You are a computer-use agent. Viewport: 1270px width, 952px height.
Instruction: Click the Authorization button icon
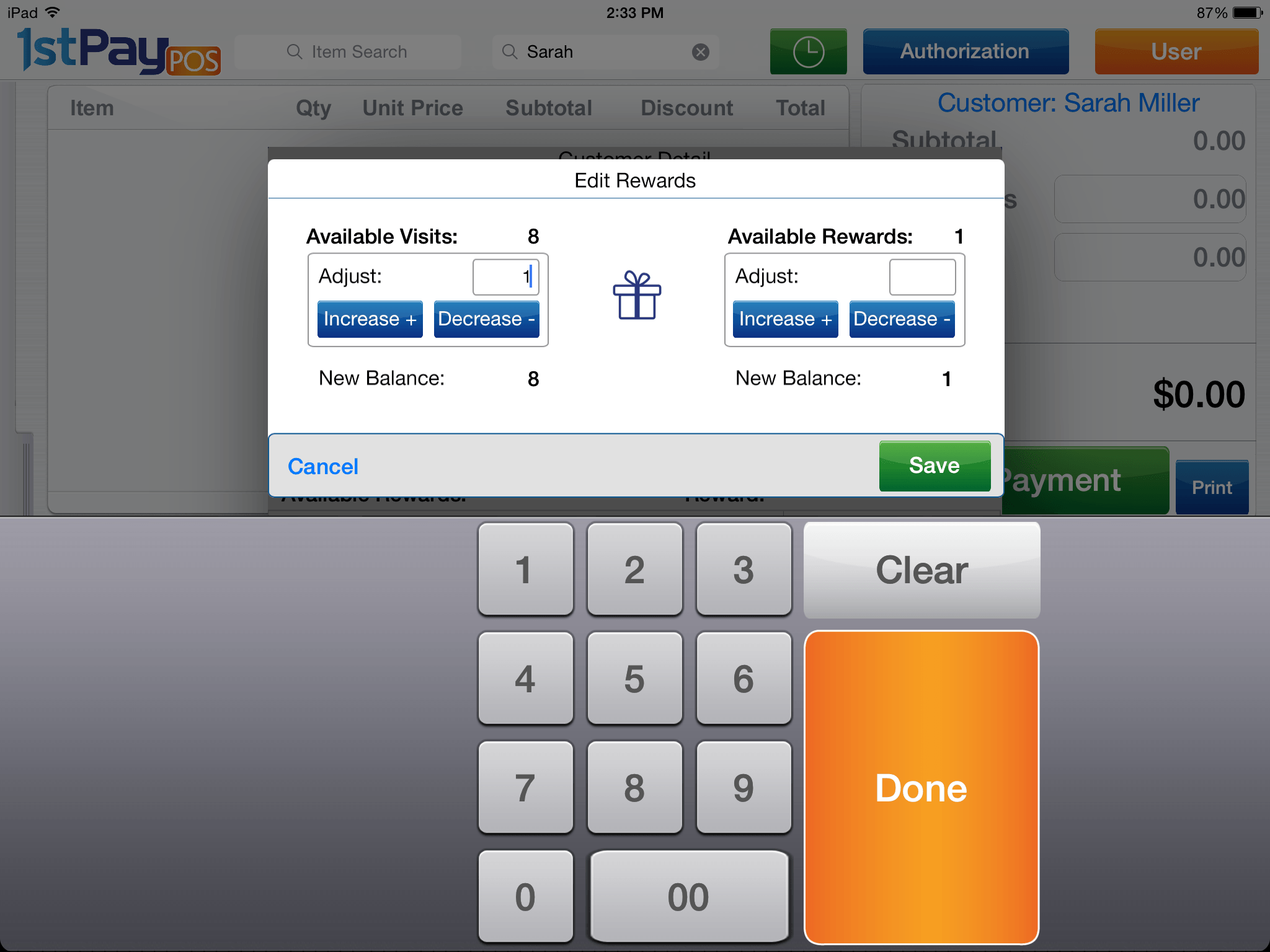click(964, 50)
